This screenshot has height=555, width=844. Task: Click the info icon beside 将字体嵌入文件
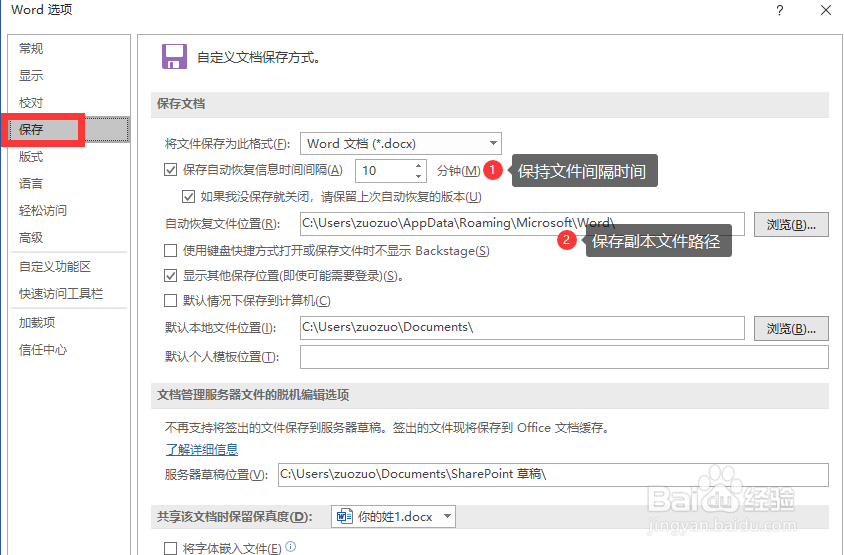pyautogui.click(x=291, y=546)
